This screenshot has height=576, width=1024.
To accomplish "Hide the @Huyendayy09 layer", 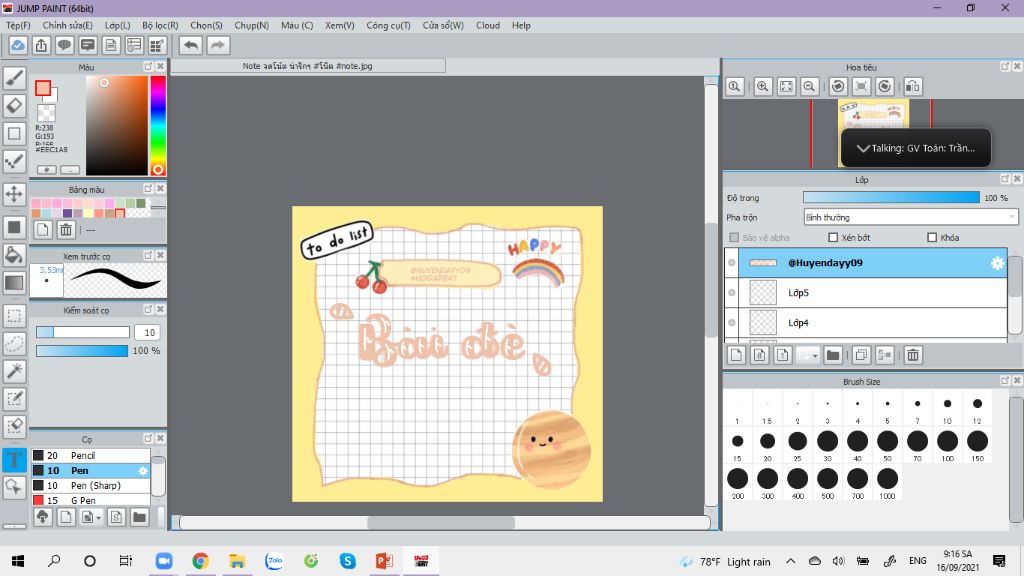I will click(731, 263).
